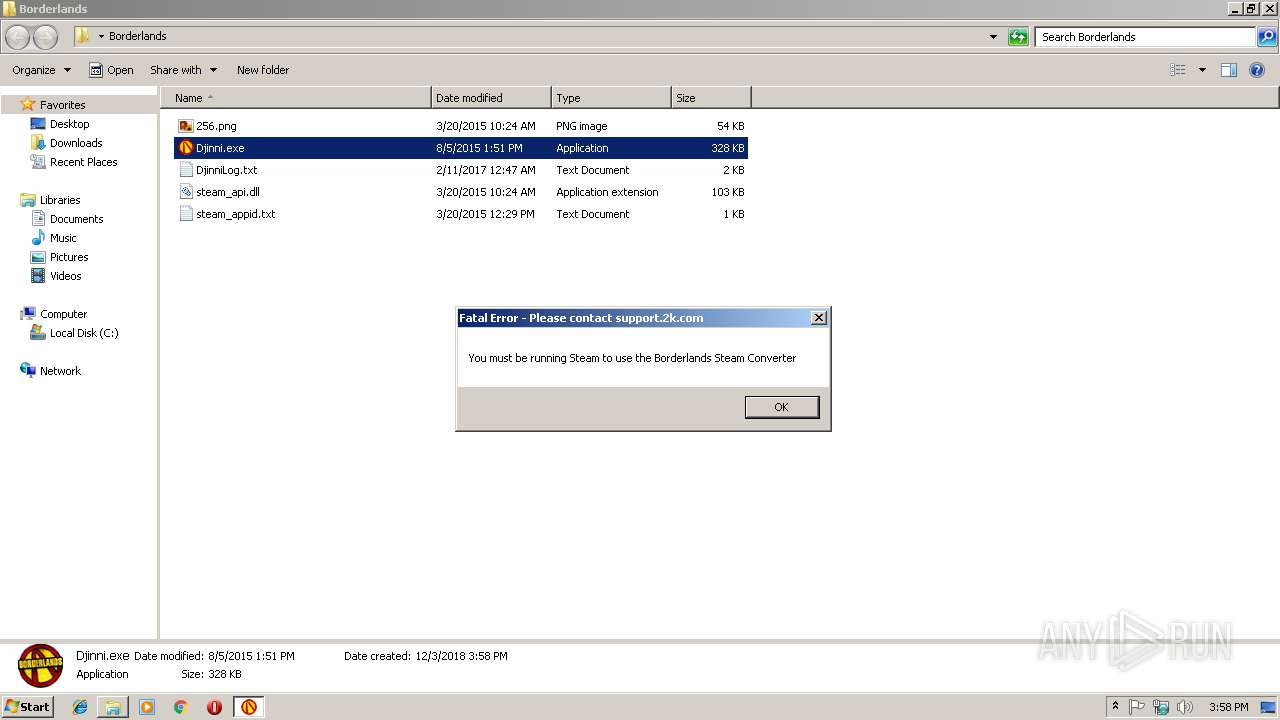Open Windows Explorer taskbar icon
This screenshot has height=720, width=1280.
(x=113, y=707)
